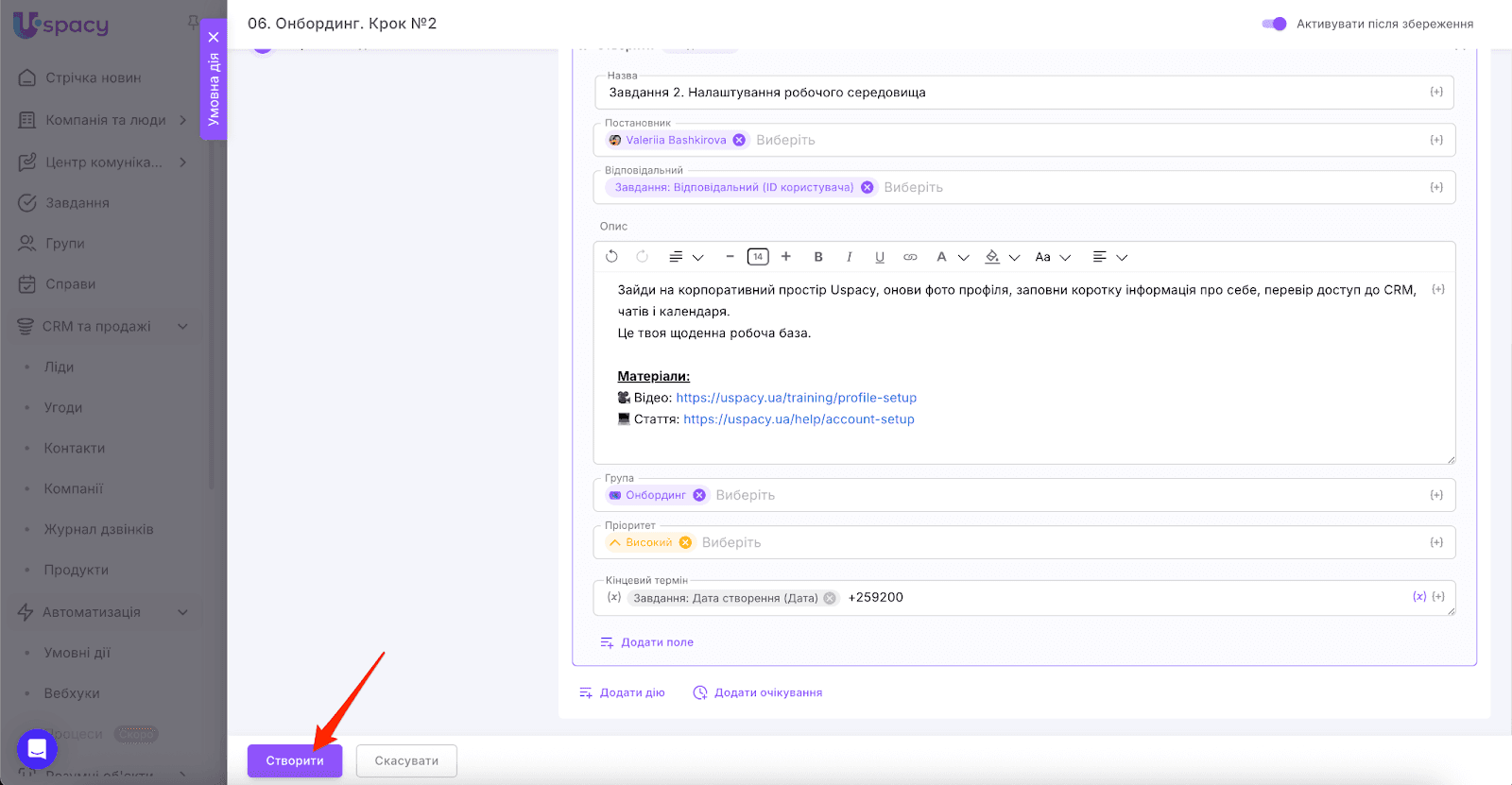Remove the Високий priority tag
This screenshot has height=785, width=1512.
pos(685,542)
